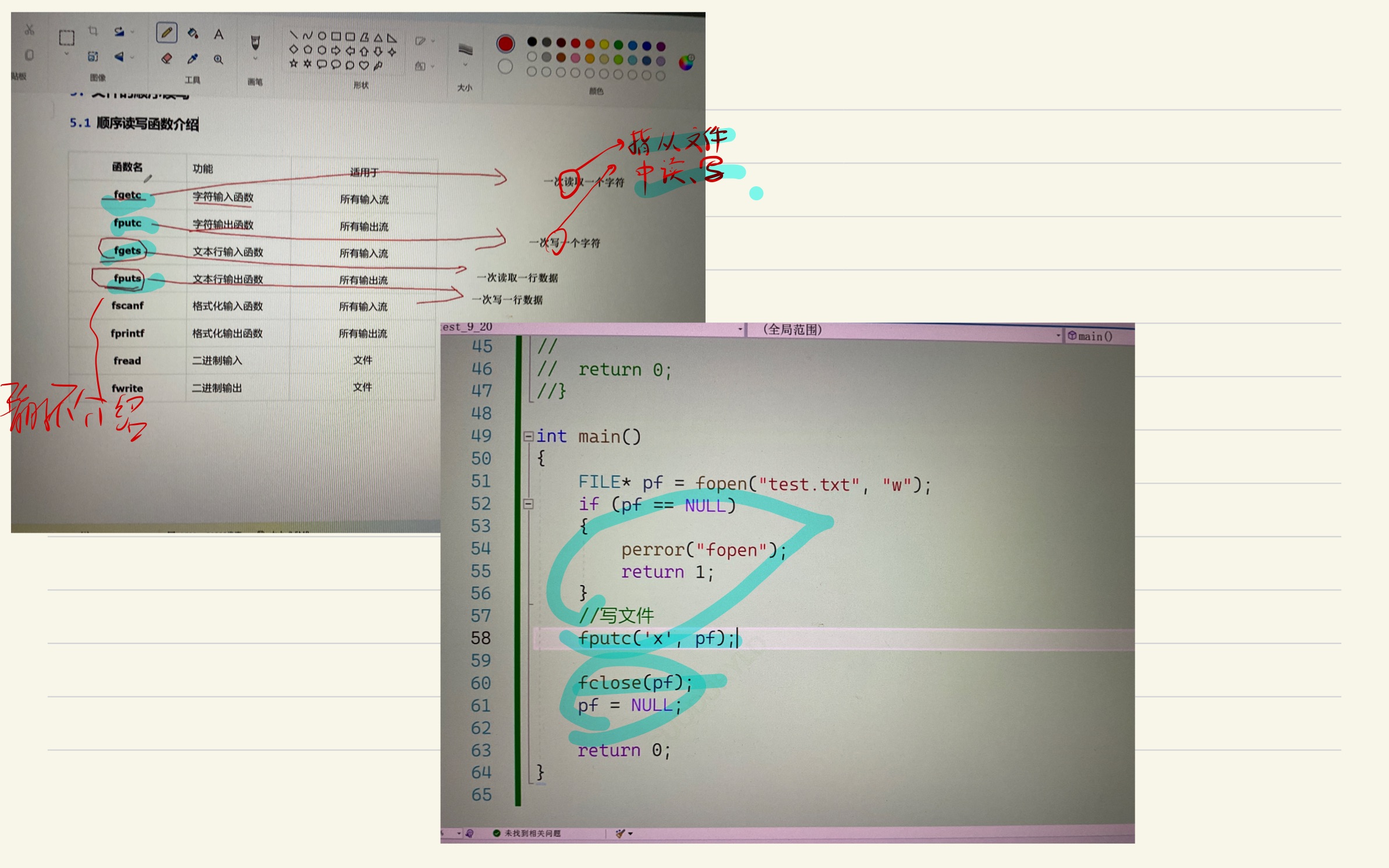Select the Fill bucket tool
The width and height of the screenshot is (1389, 868).
[193, 33]
